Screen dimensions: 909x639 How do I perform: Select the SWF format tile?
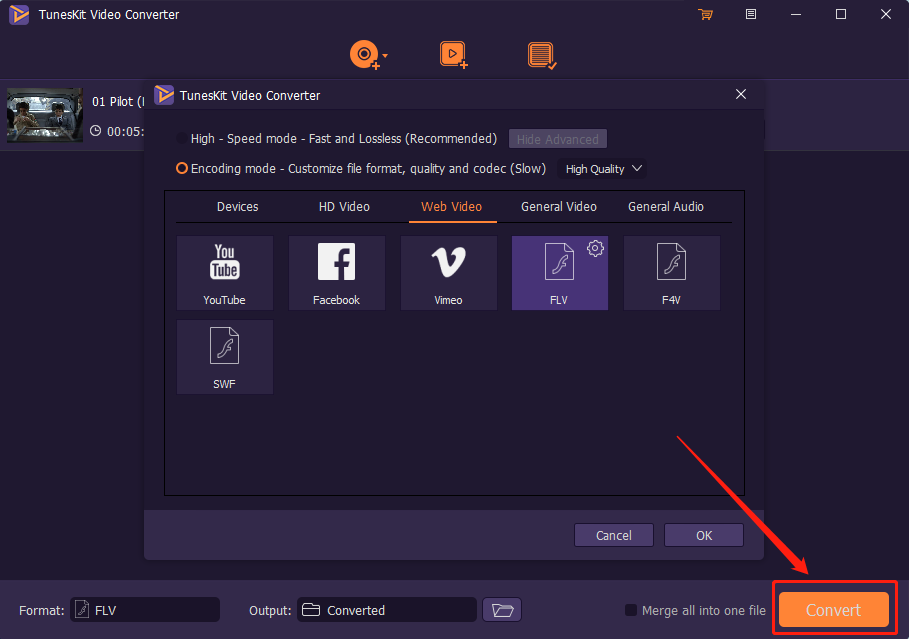224,357
